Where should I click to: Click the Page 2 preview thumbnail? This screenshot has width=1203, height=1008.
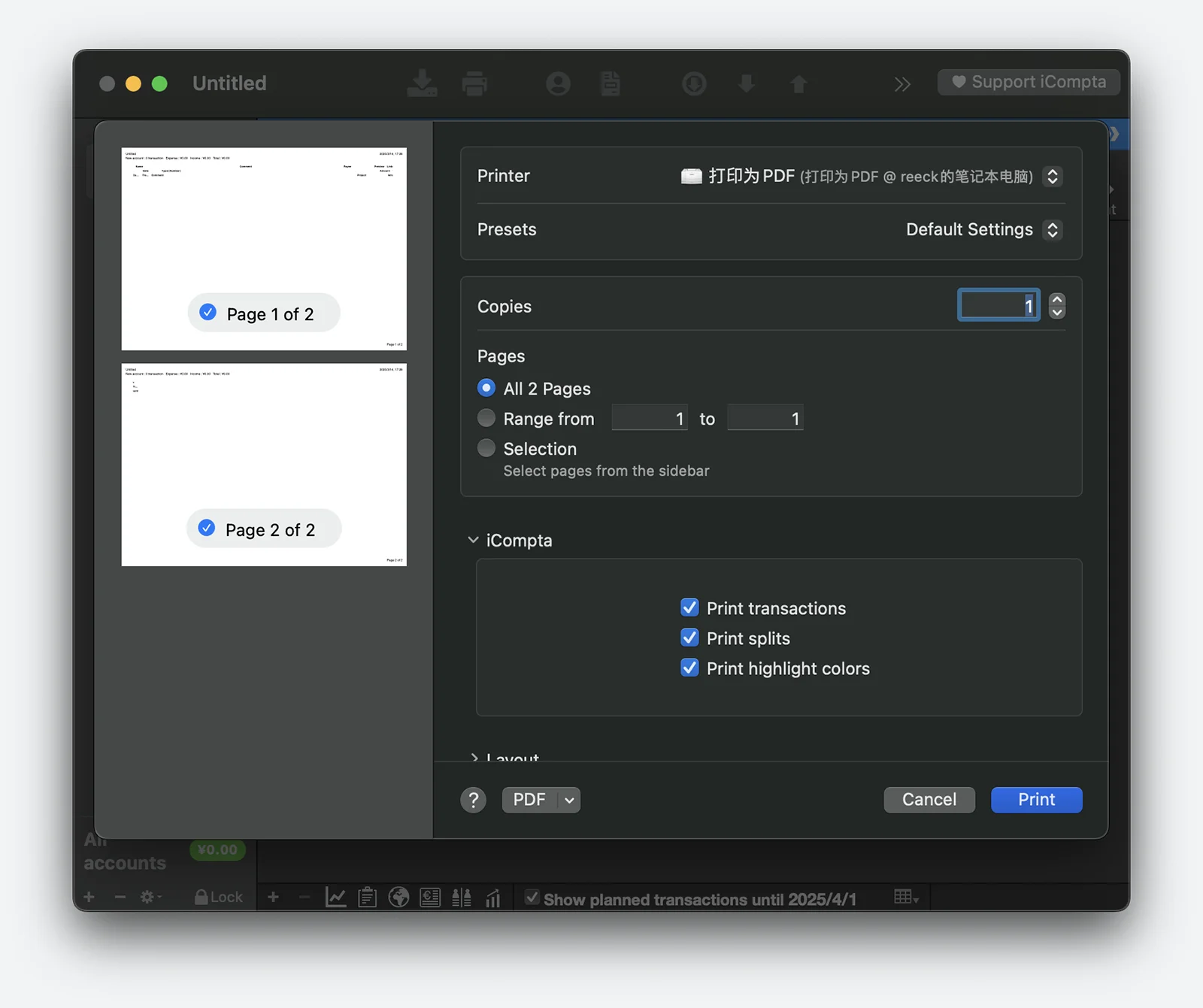click(264, 465)
